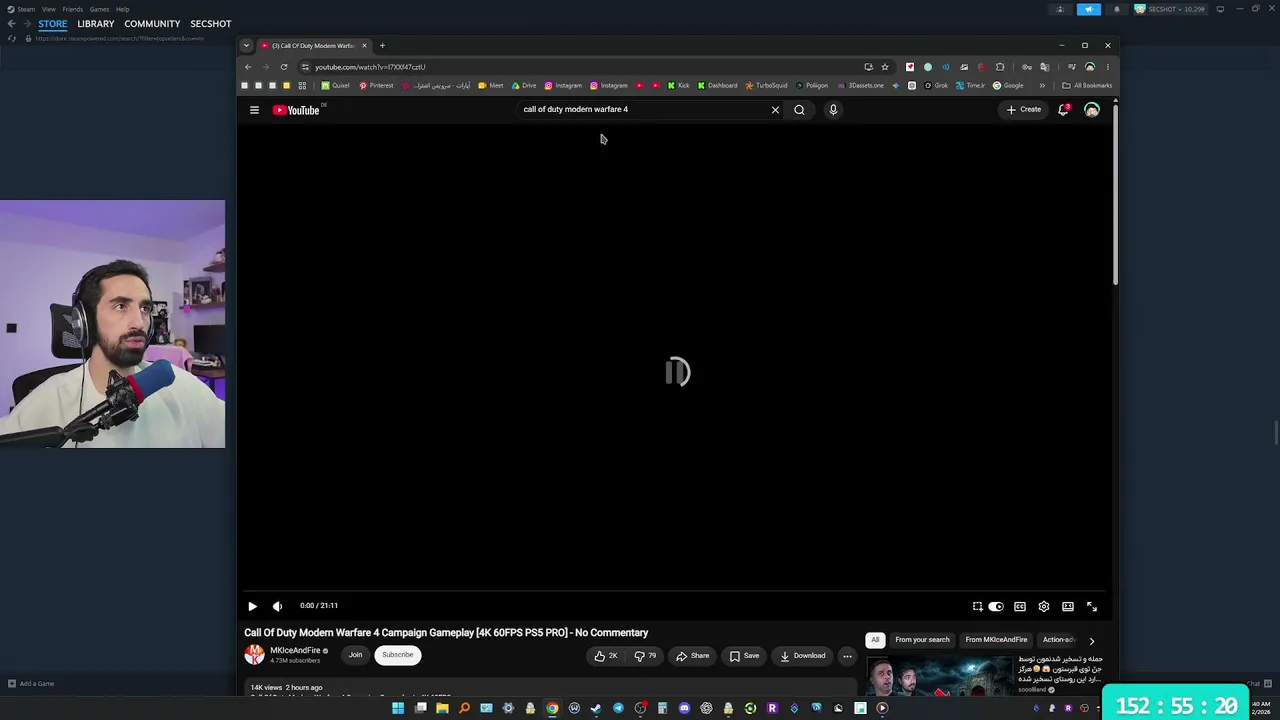Open the Chrome three-dot menu

point(1107,67)
